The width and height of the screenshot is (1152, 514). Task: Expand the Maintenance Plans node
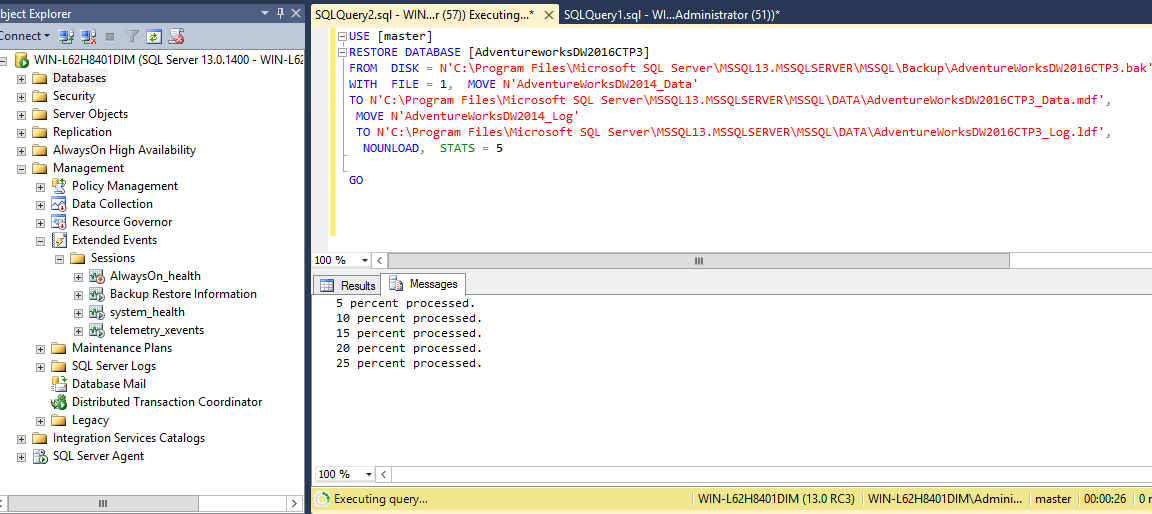41,348
